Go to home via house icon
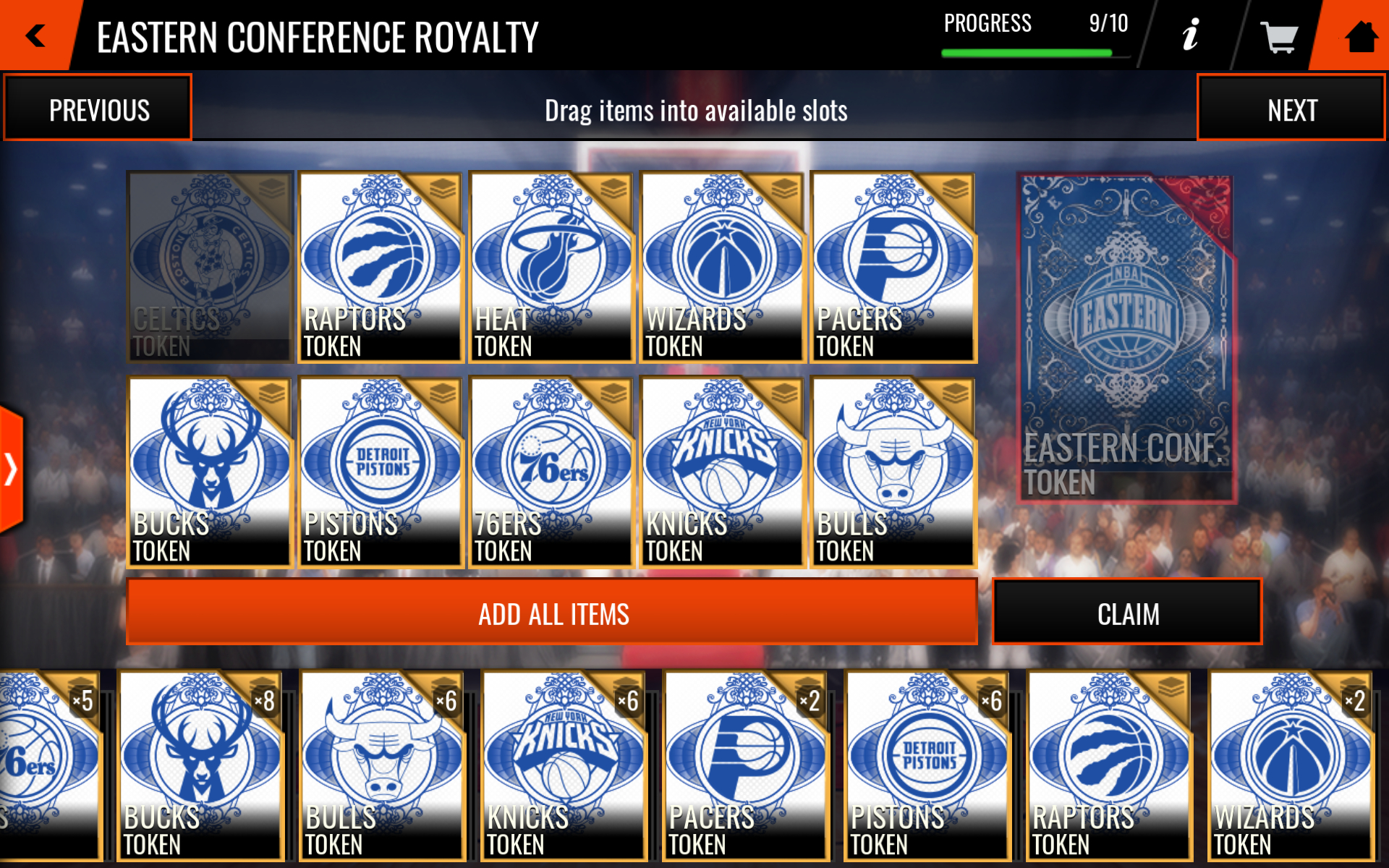This screenshot has width=1389, height=868. tap(1361, 36)
